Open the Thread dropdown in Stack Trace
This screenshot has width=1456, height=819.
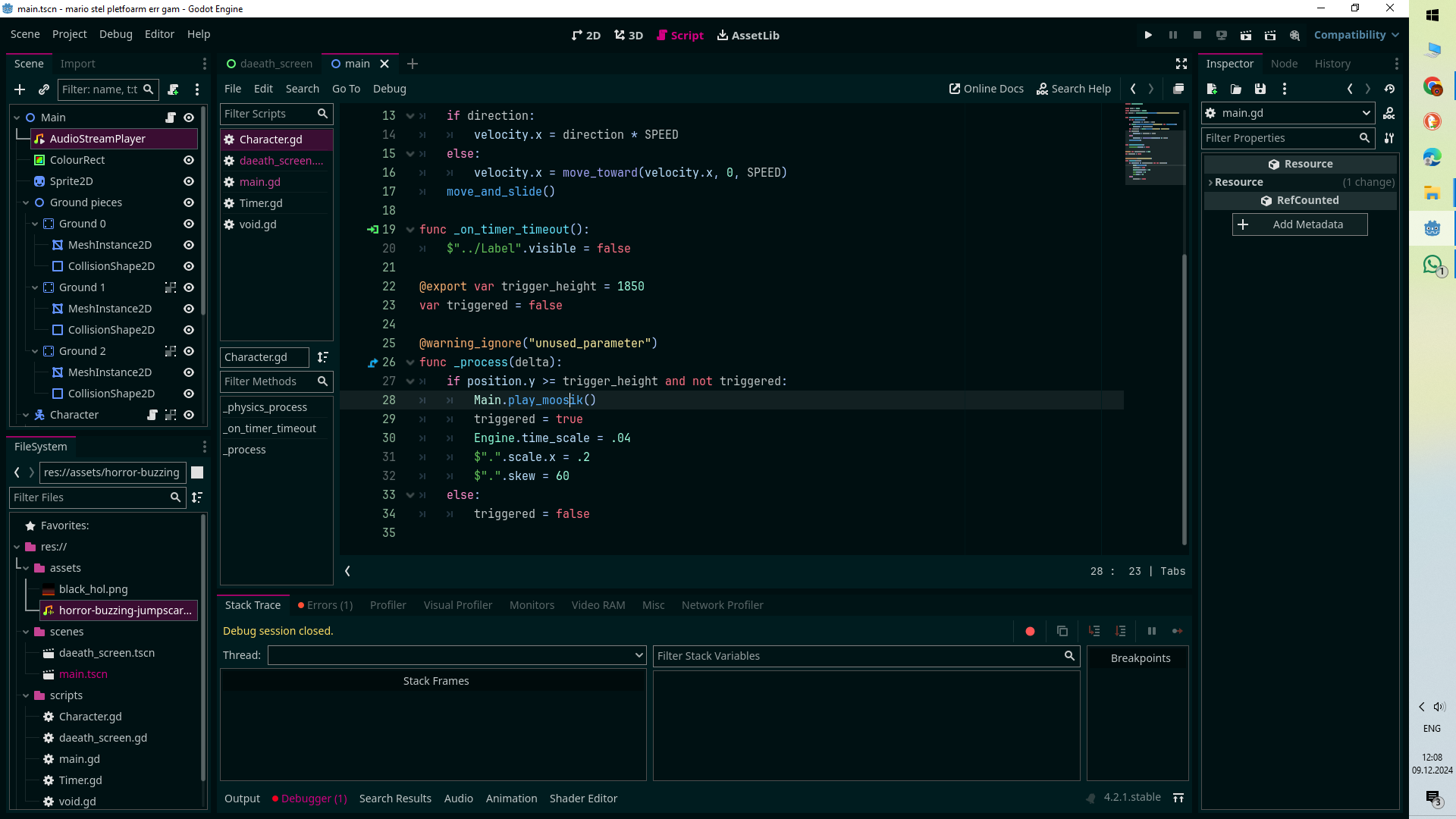pos(457,655)
